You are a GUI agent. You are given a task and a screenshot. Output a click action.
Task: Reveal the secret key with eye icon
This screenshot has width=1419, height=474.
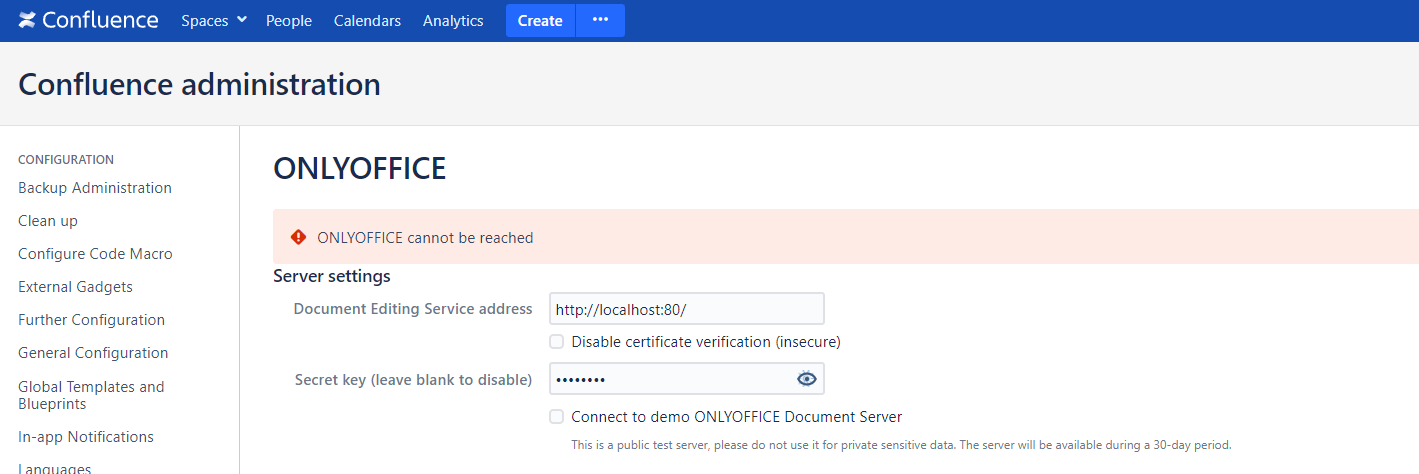807,379
